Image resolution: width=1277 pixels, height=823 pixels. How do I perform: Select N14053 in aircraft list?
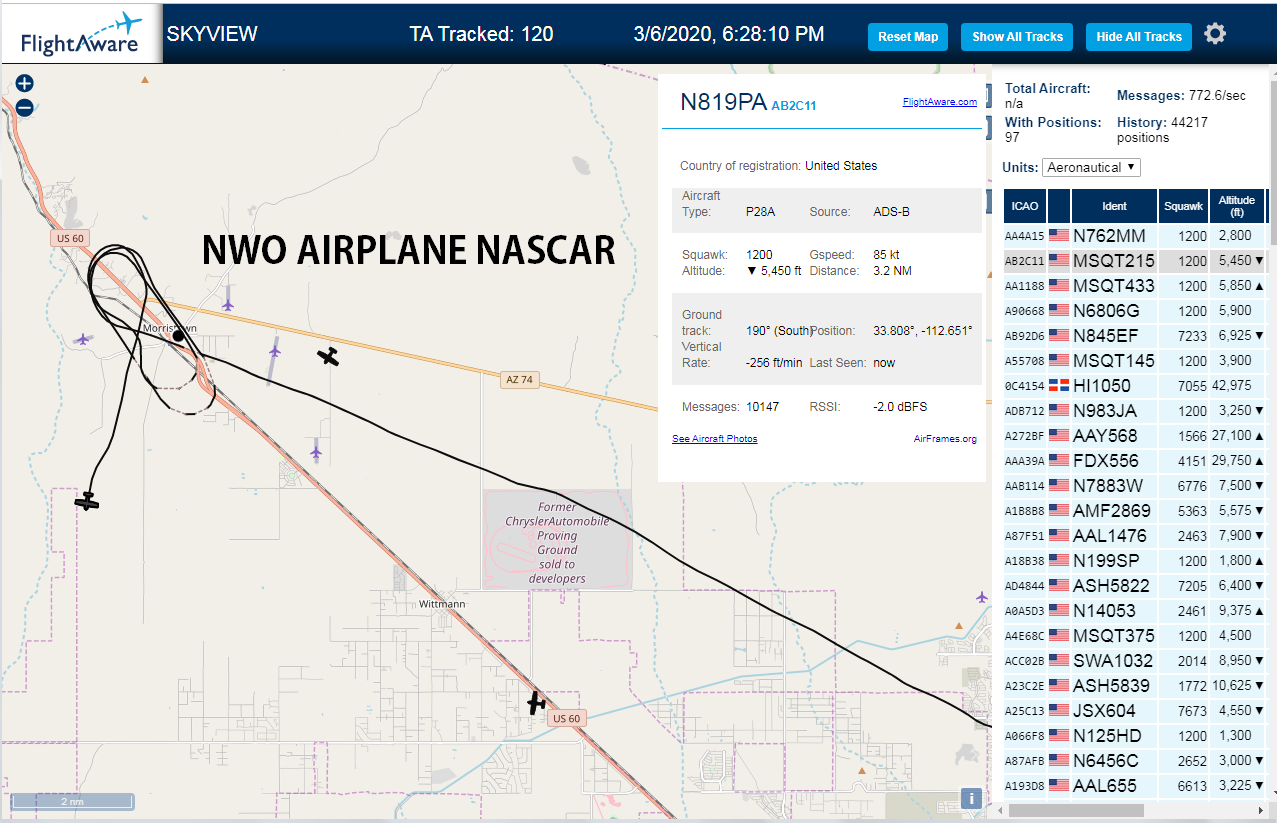[1135, 611]
